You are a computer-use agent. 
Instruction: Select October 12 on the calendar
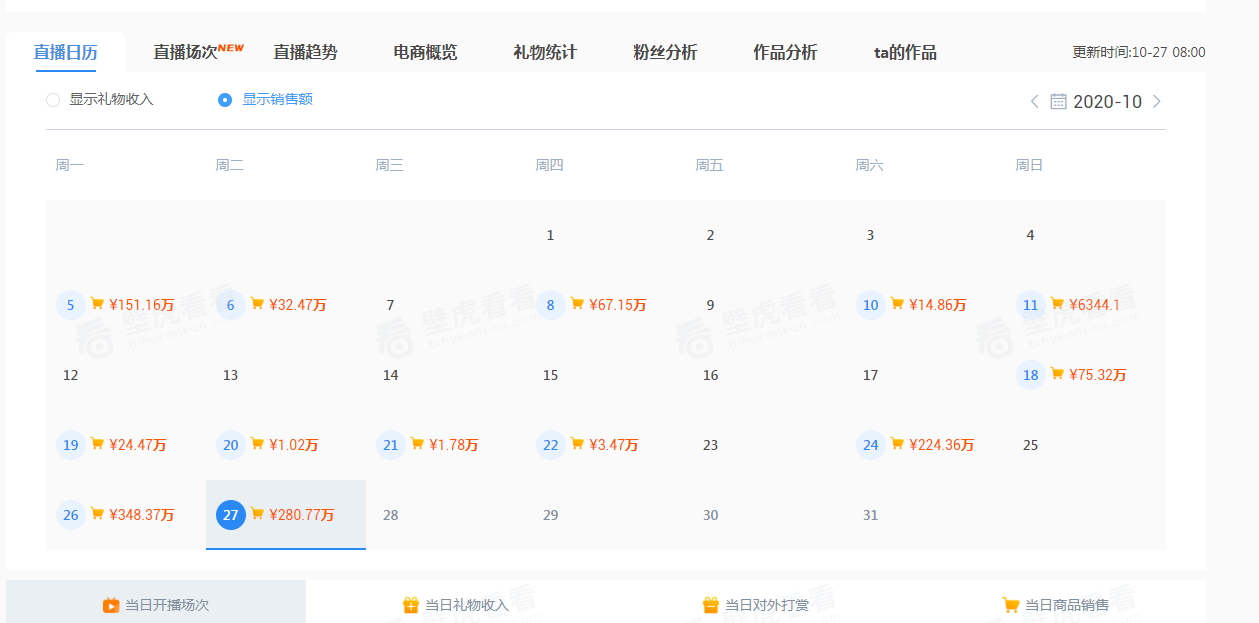pyautogui.click(x=70, y=374)
